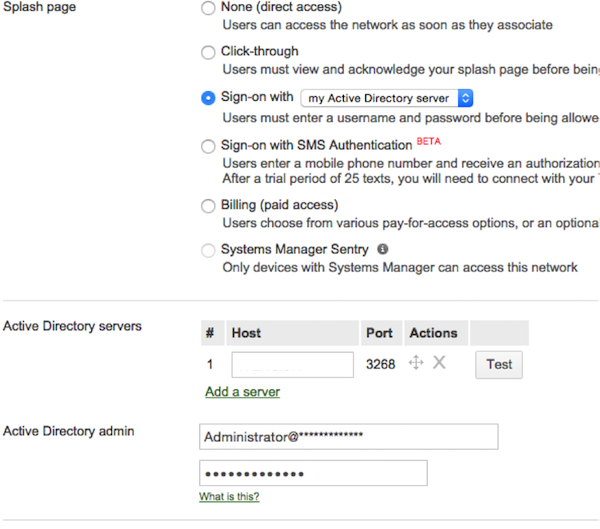Select the Systems Manager Sentry radio button
Viewport: 600px width, 529px height.
[x=208, y=250]
